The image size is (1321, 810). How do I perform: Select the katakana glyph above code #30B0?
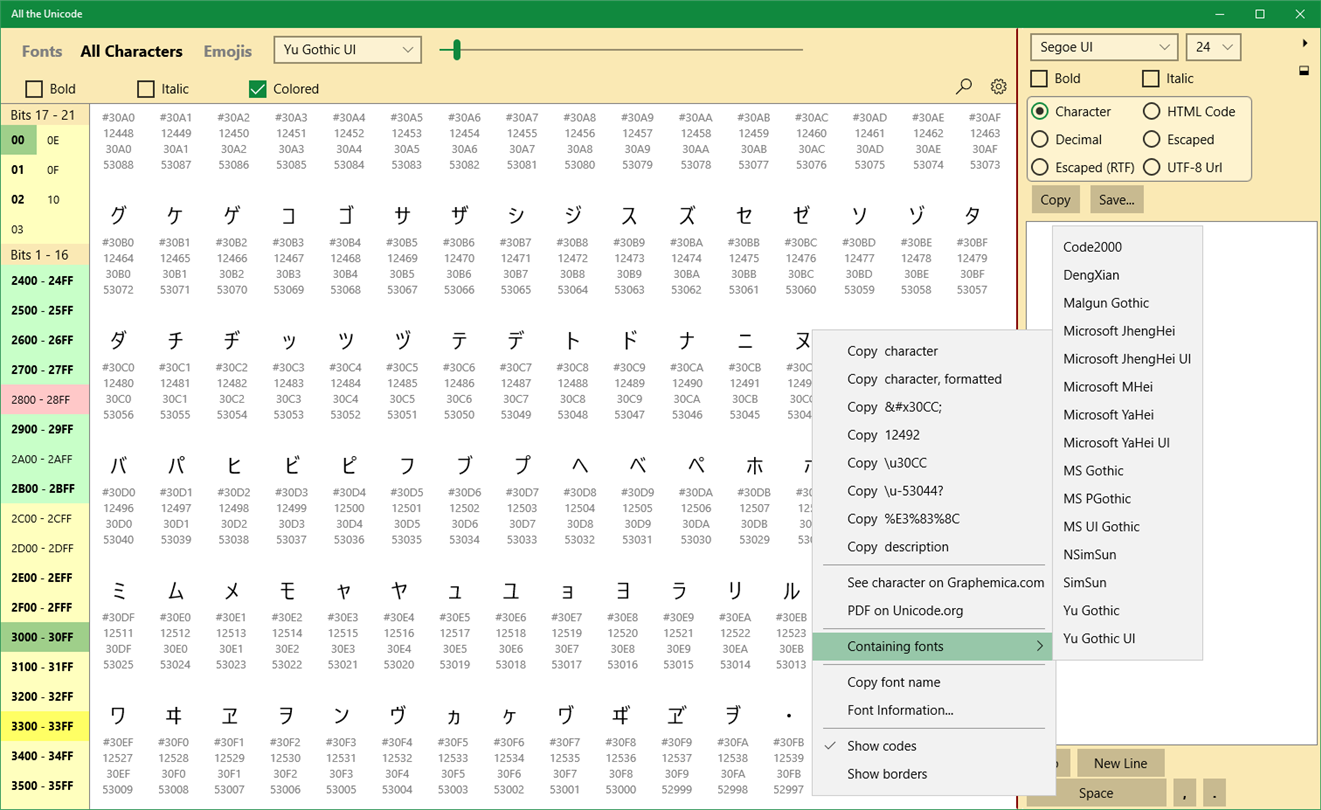118,215
